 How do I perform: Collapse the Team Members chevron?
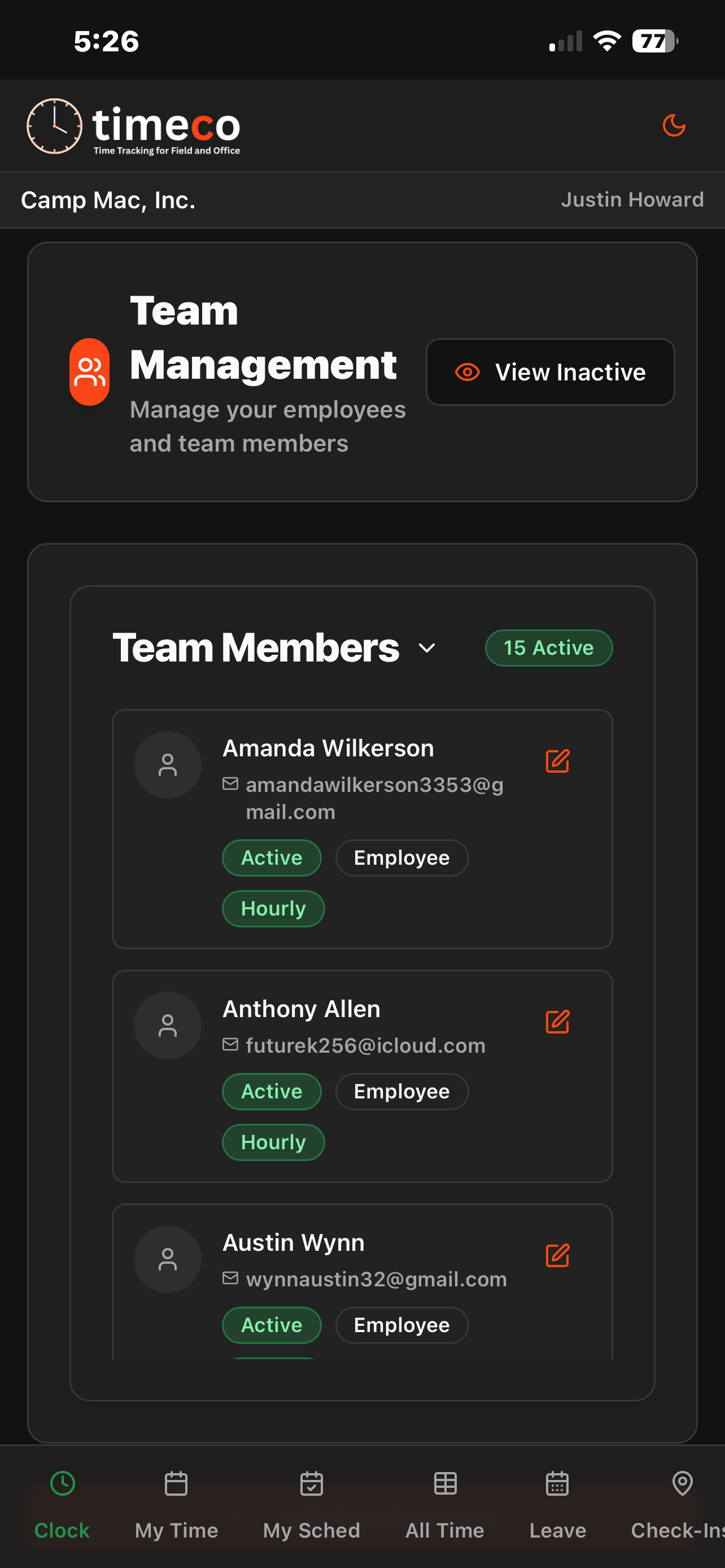(427, 649)
